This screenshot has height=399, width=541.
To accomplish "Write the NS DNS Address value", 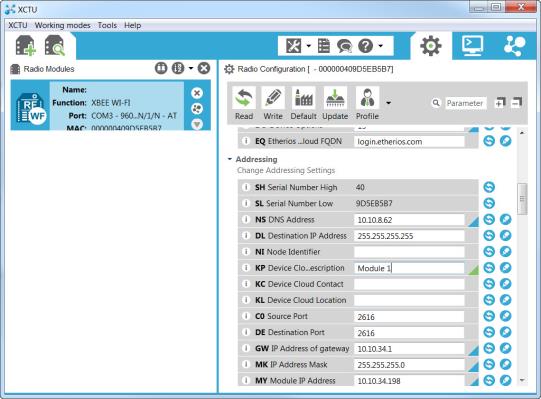I will coord(505,220).
